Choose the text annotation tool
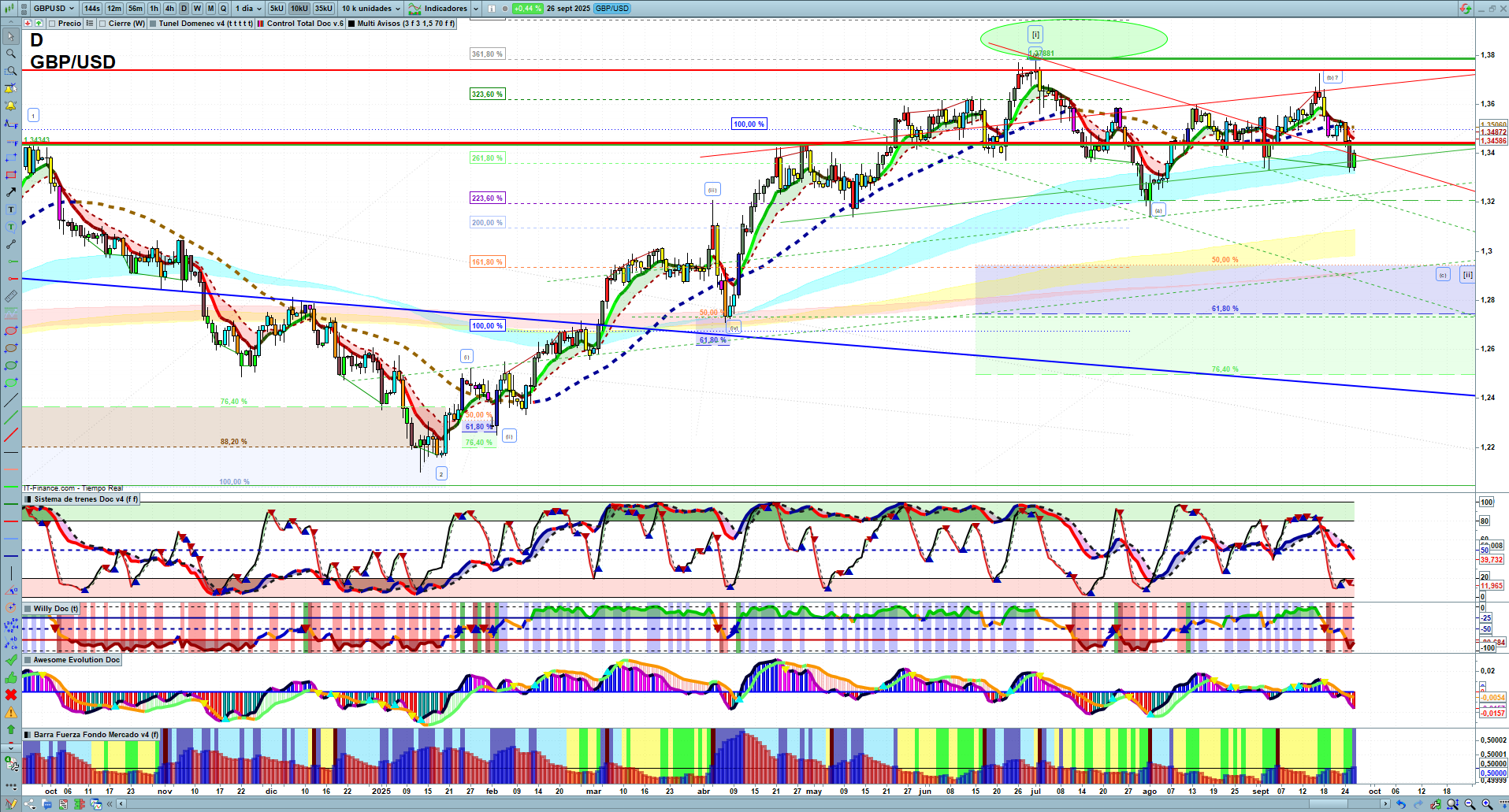Viewport: 1509px width, 812px height. [11, 209]
